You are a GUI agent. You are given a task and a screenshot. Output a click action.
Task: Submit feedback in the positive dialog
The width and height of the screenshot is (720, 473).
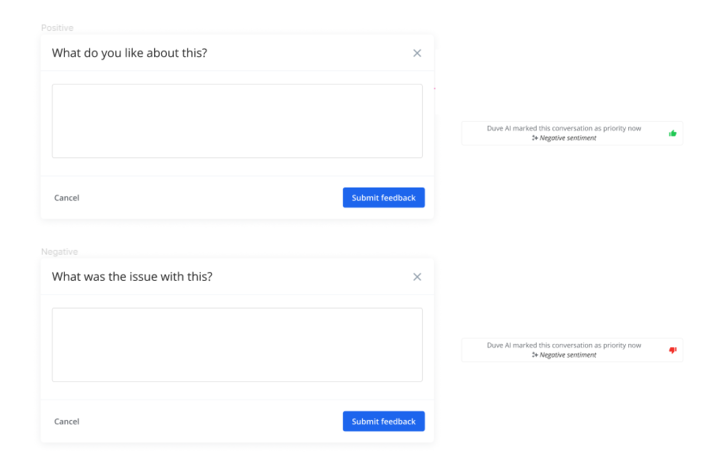point(384,197)
